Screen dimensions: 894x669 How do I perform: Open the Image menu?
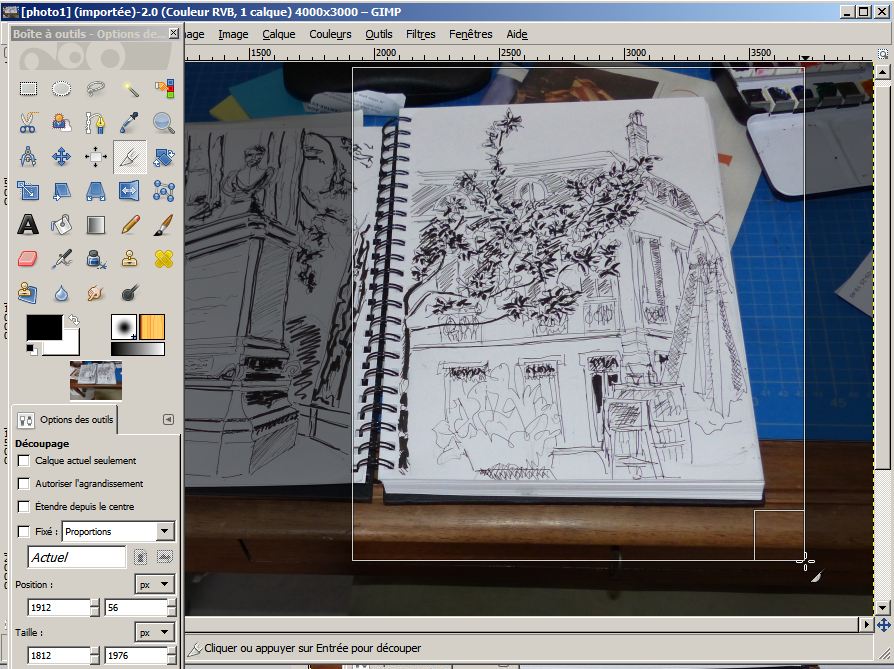click(x=233, y=34)
